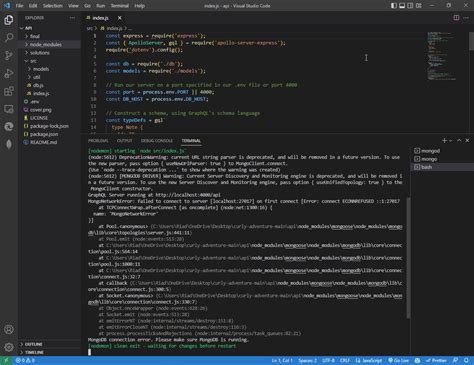The width and height of the screenshot is (474, 365).
Task: Click the feedback icon in status bar
Action: click(455, 360)
